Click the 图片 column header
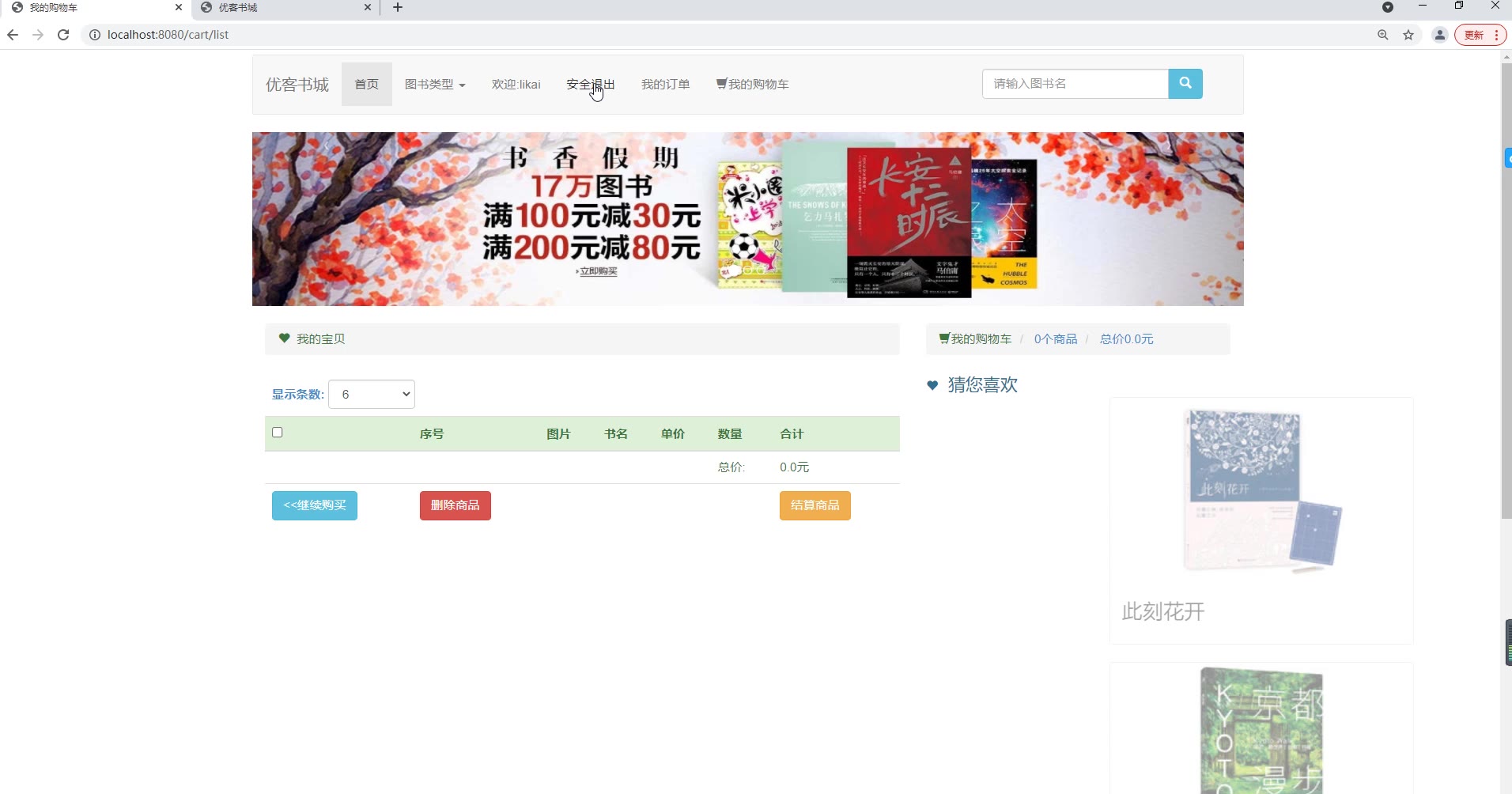Screen dimensions: 1512x794 tap(558, 434)
